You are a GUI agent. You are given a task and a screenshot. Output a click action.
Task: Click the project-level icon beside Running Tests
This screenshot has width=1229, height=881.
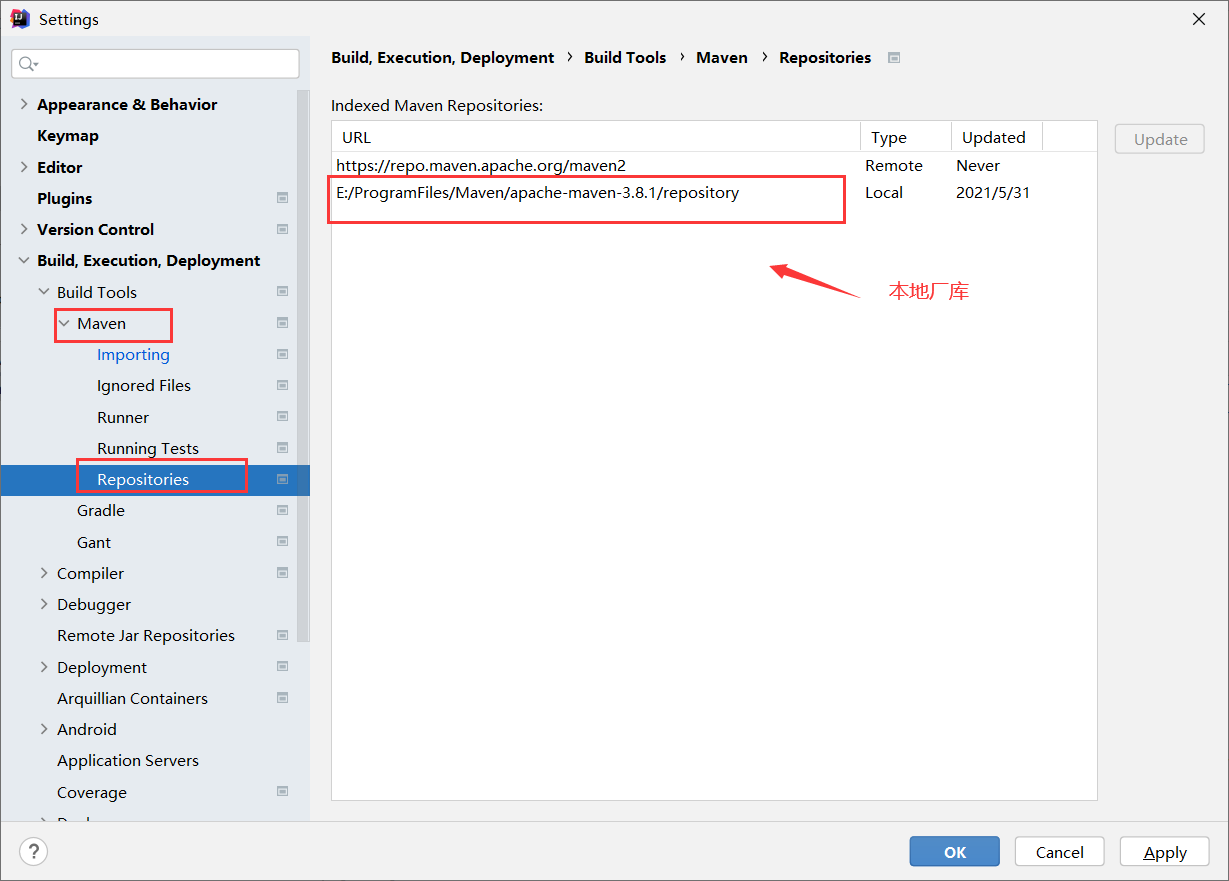point(282,448)
